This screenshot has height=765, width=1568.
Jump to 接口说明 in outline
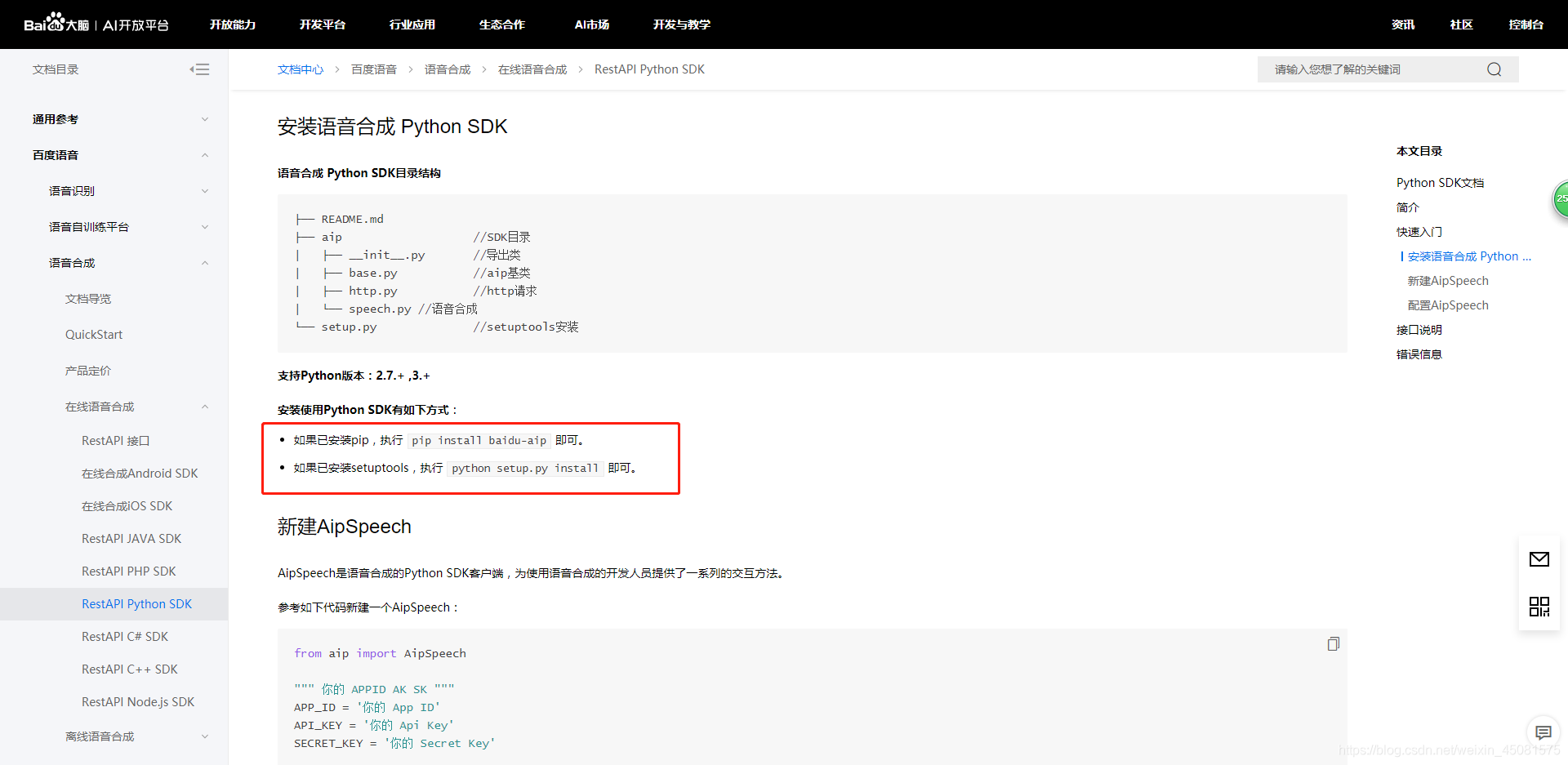coord(1419,330)
